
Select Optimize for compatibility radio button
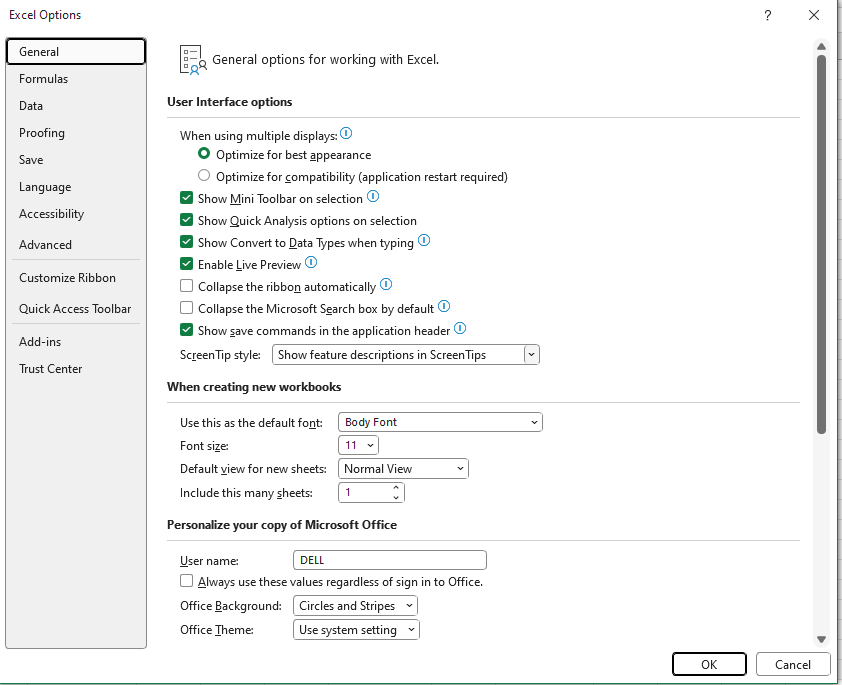click(204, 175)
